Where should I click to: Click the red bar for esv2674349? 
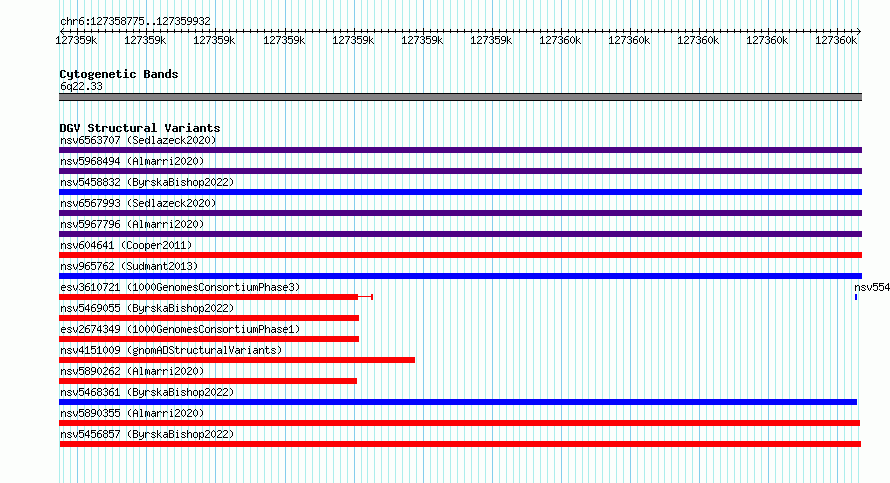click(209, 339)
